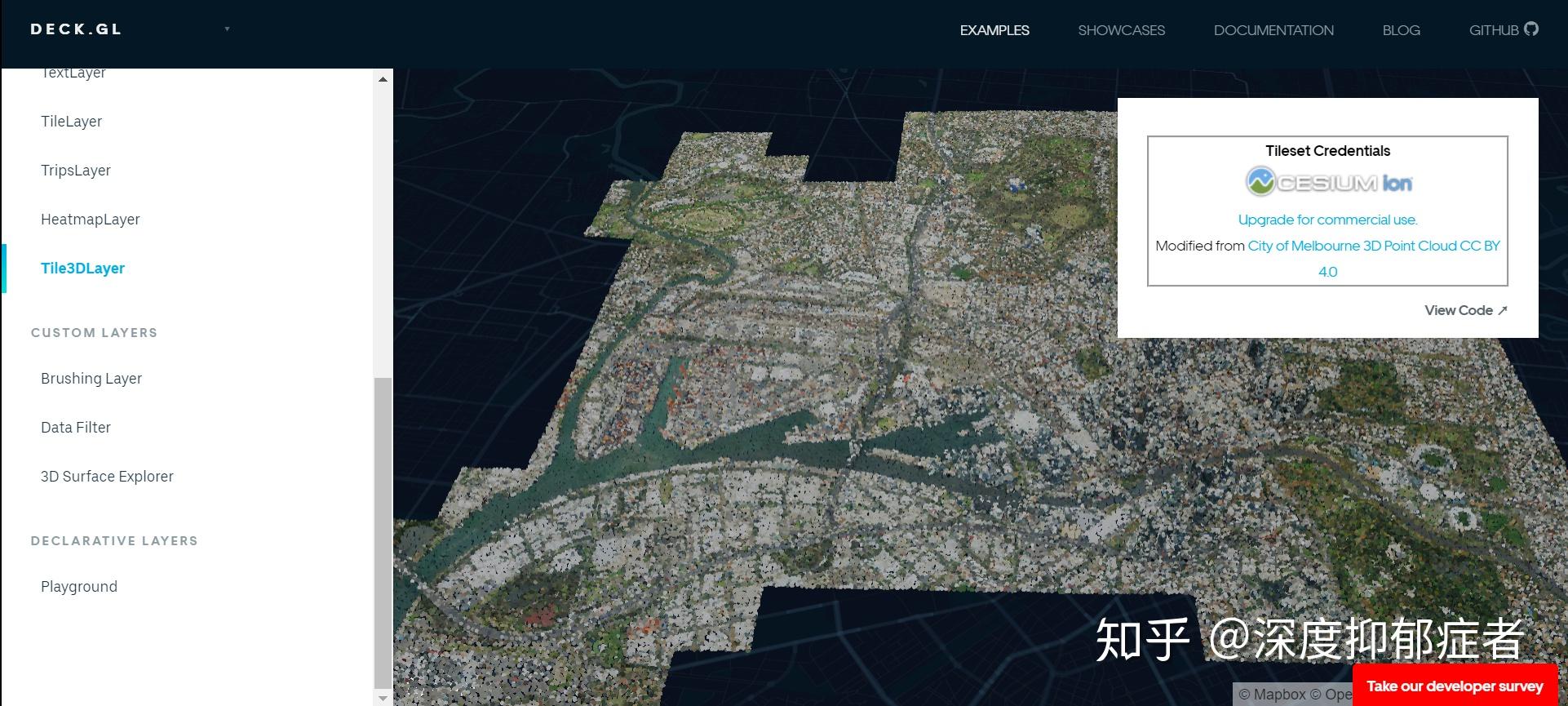Open the Data Filter example
This screenshot has width=1568, height=706.
point(76,428)
